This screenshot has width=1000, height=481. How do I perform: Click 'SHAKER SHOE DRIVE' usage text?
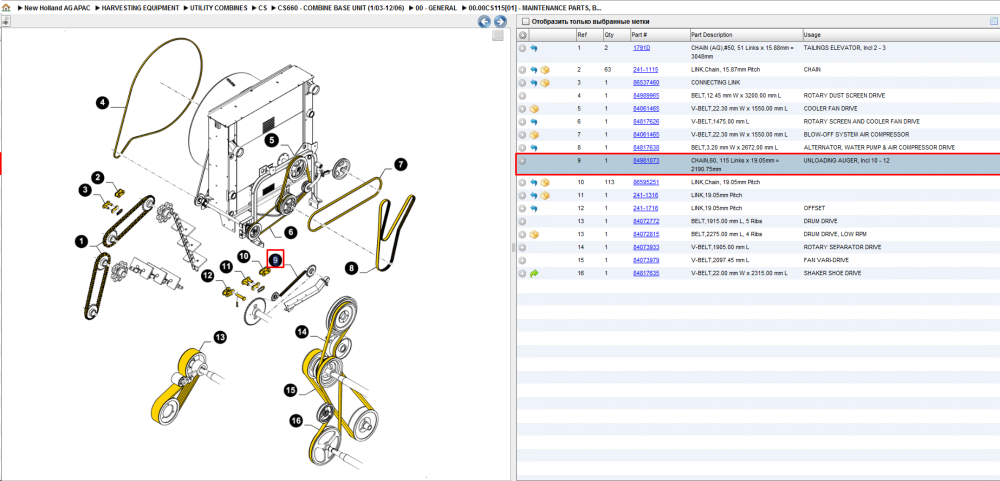coord(832,274)
